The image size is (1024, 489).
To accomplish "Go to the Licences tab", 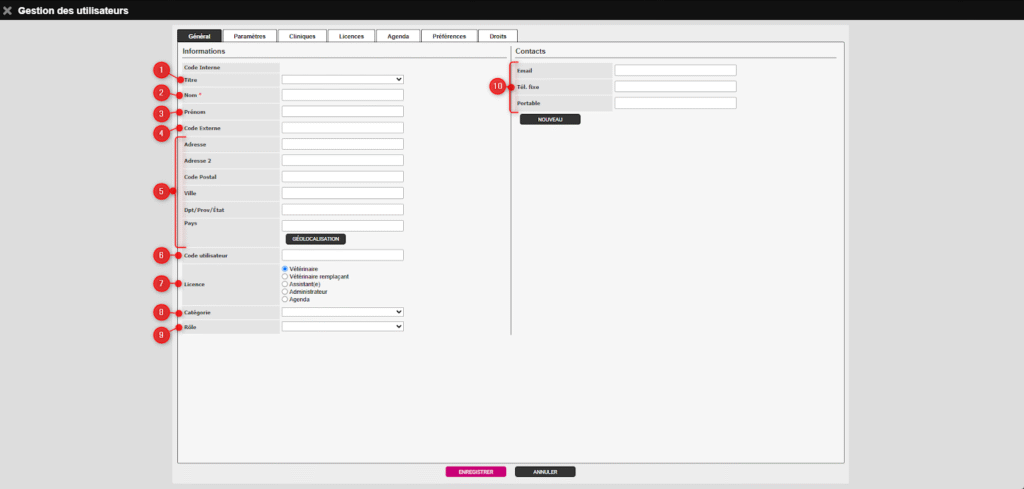I will coord(351,36).
